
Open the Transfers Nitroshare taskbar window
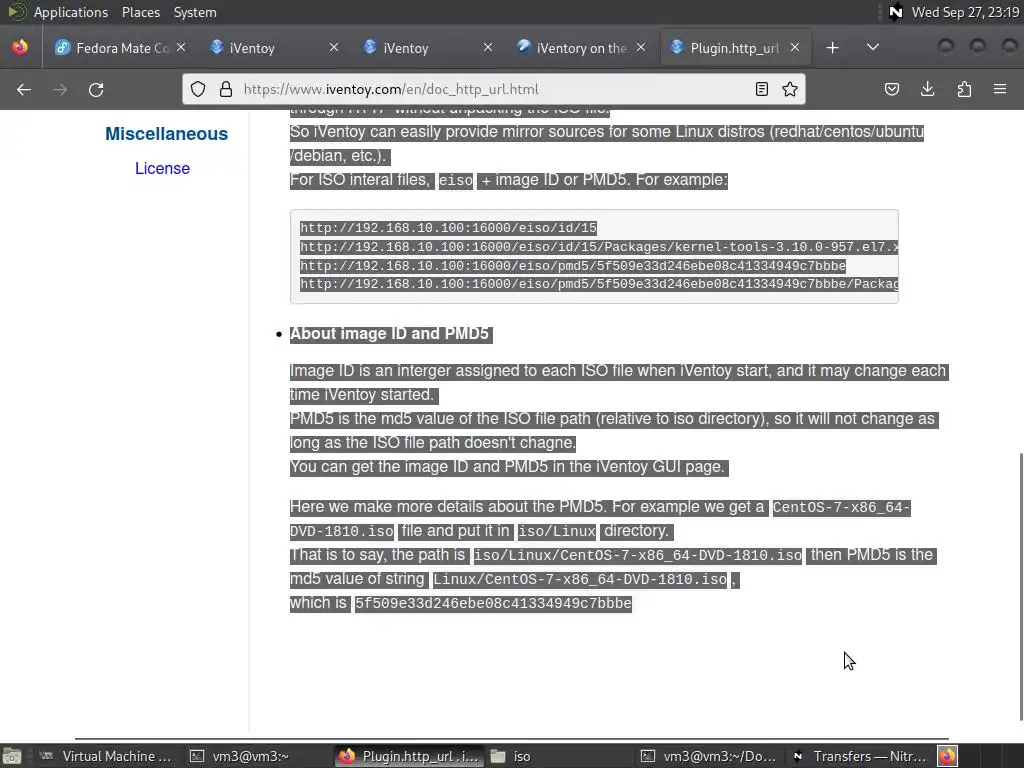(x=859, y=756)
